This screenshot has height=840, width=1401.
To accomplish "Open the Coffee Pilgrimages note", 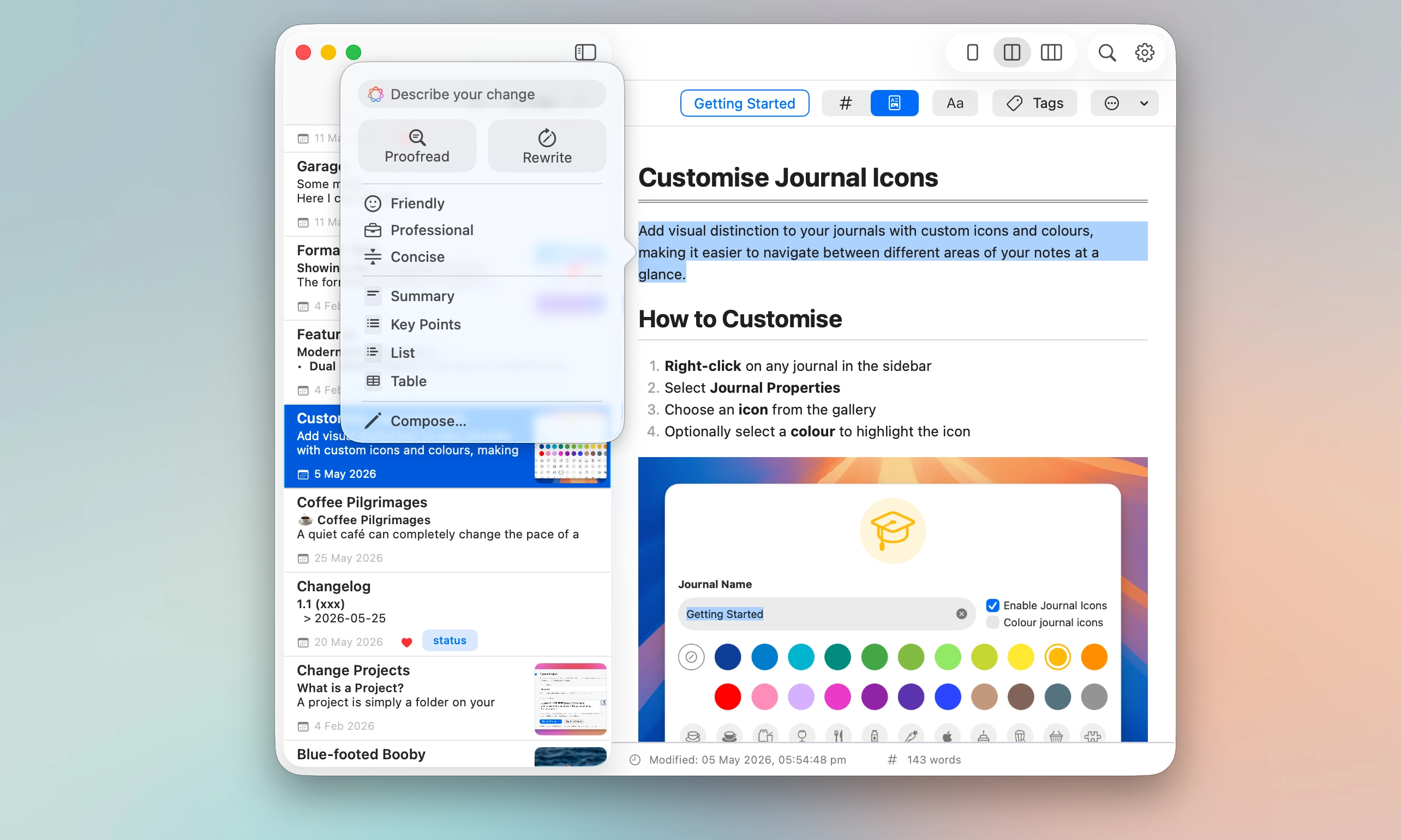I will coord(447,529).
